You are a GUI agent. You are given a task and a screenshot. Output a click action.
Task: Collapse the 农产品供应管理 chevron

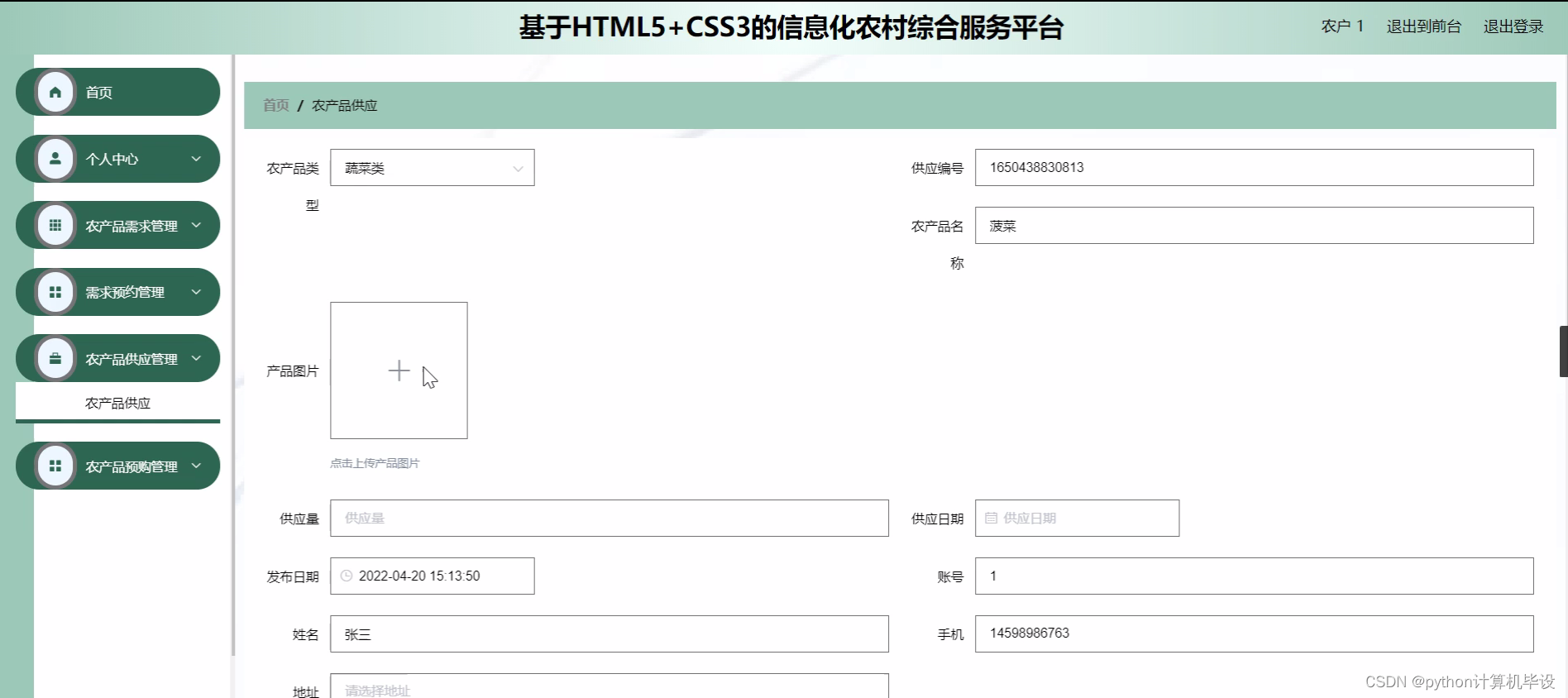pos(196,358)
